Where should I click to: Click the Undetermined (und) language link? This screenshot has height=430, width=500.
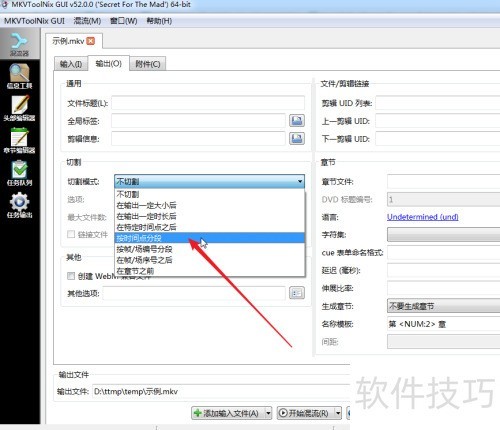[x=422, y=217]
